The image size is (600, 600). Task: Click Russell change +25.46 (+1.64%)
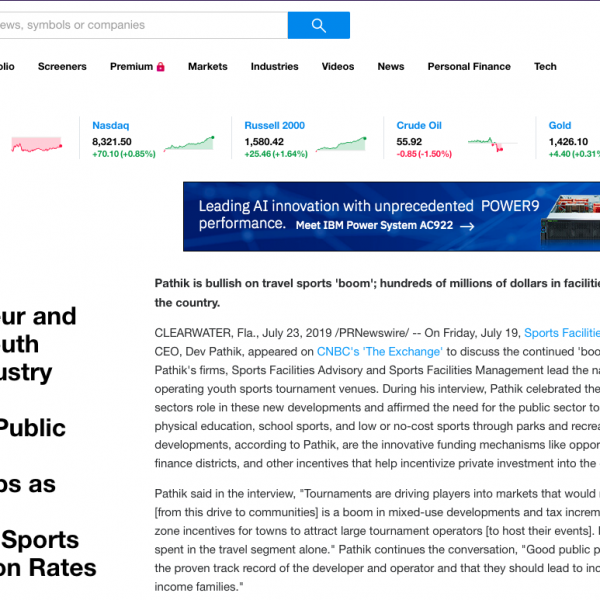276,154
